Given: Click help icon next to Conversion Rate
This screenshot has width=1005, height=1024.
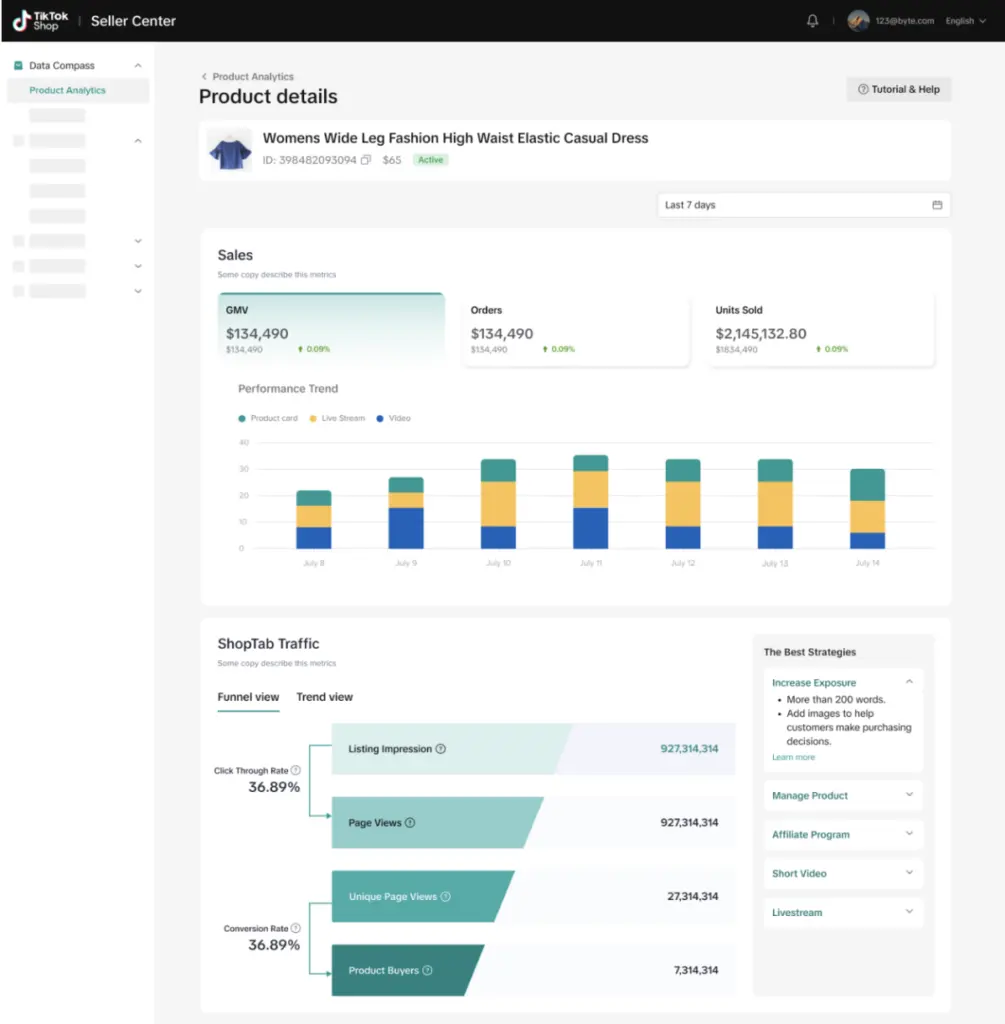Looking at the screenshot, I should pyautogui.click(x=295, y=929).
